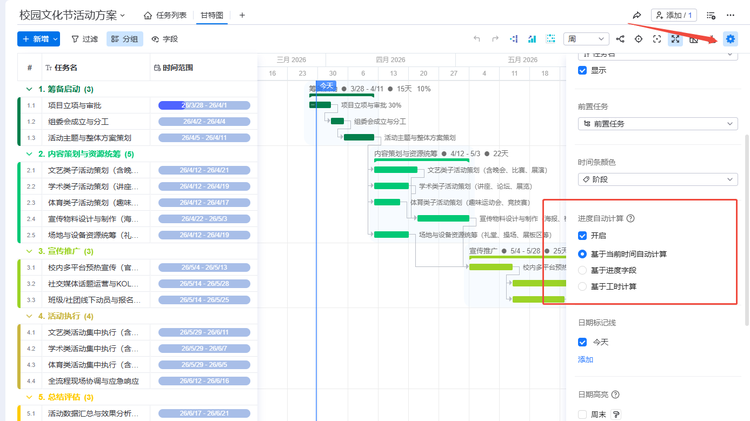Click the fullscreen expand icon
Viewport: 750px width, 421px height.
click(676, 39)
